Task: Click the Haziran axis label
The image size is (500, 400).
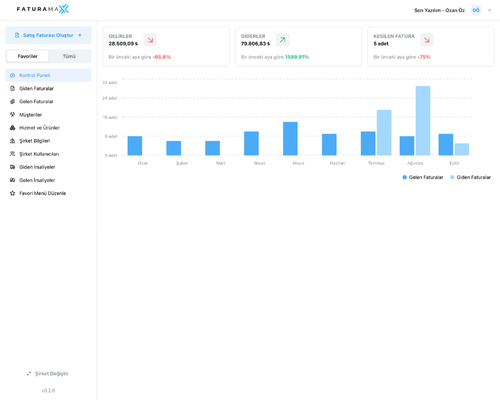Action: (337, 163)
